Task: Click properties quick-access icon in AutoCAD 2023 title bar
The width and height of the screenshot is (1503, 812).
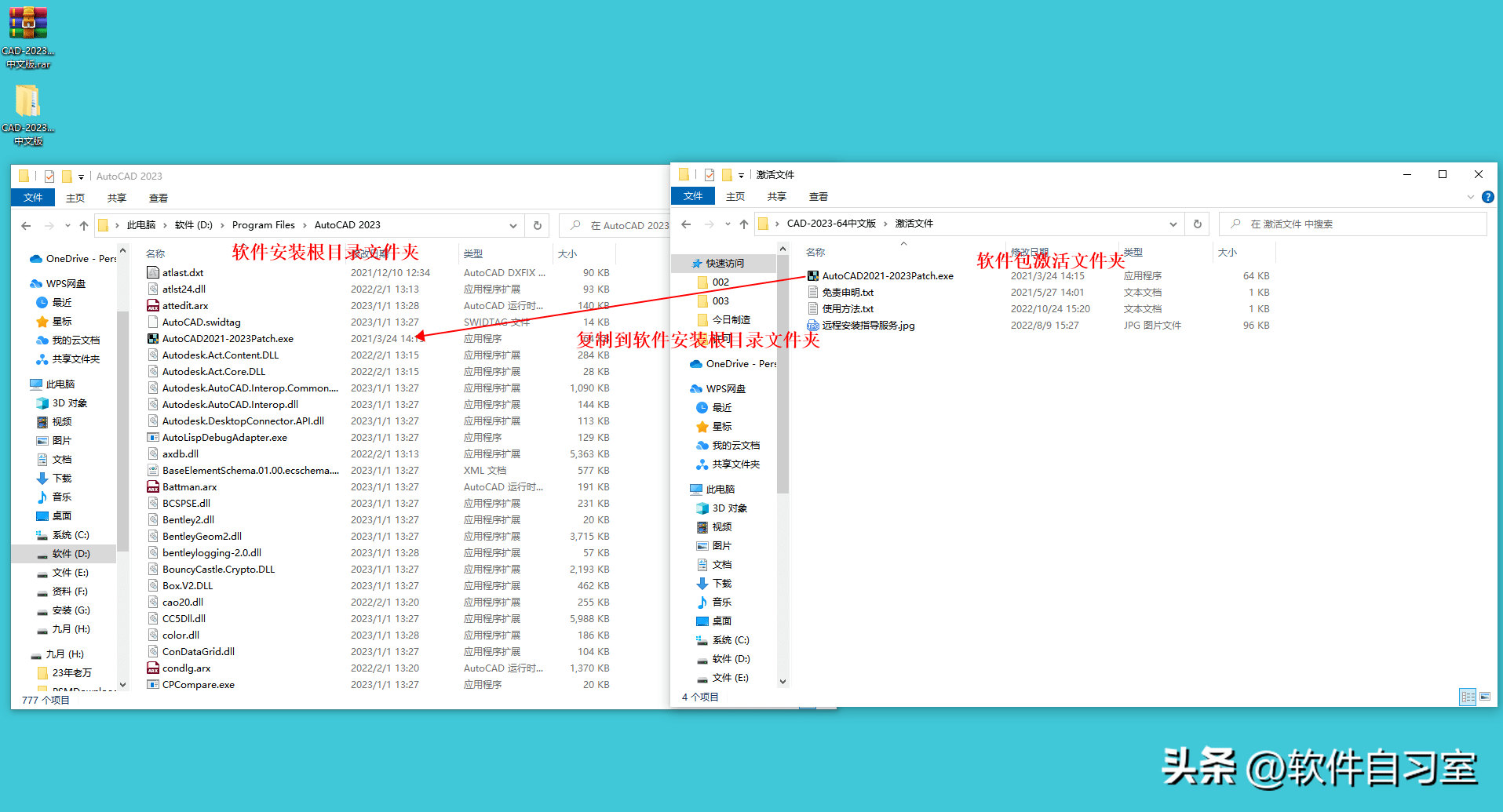Action: point(49,177)
